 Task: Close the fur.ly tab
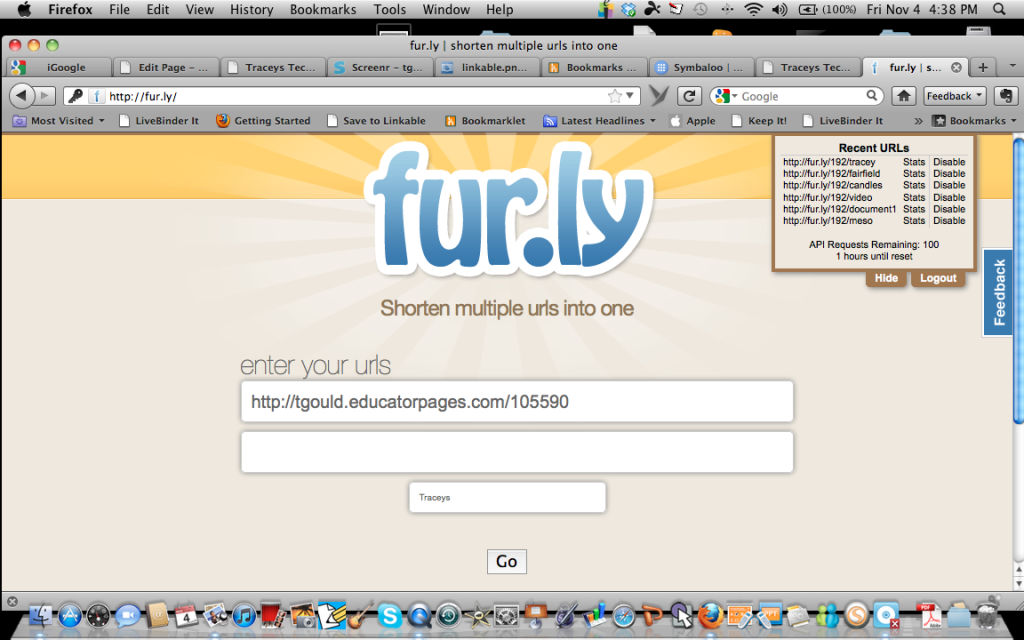955,67
